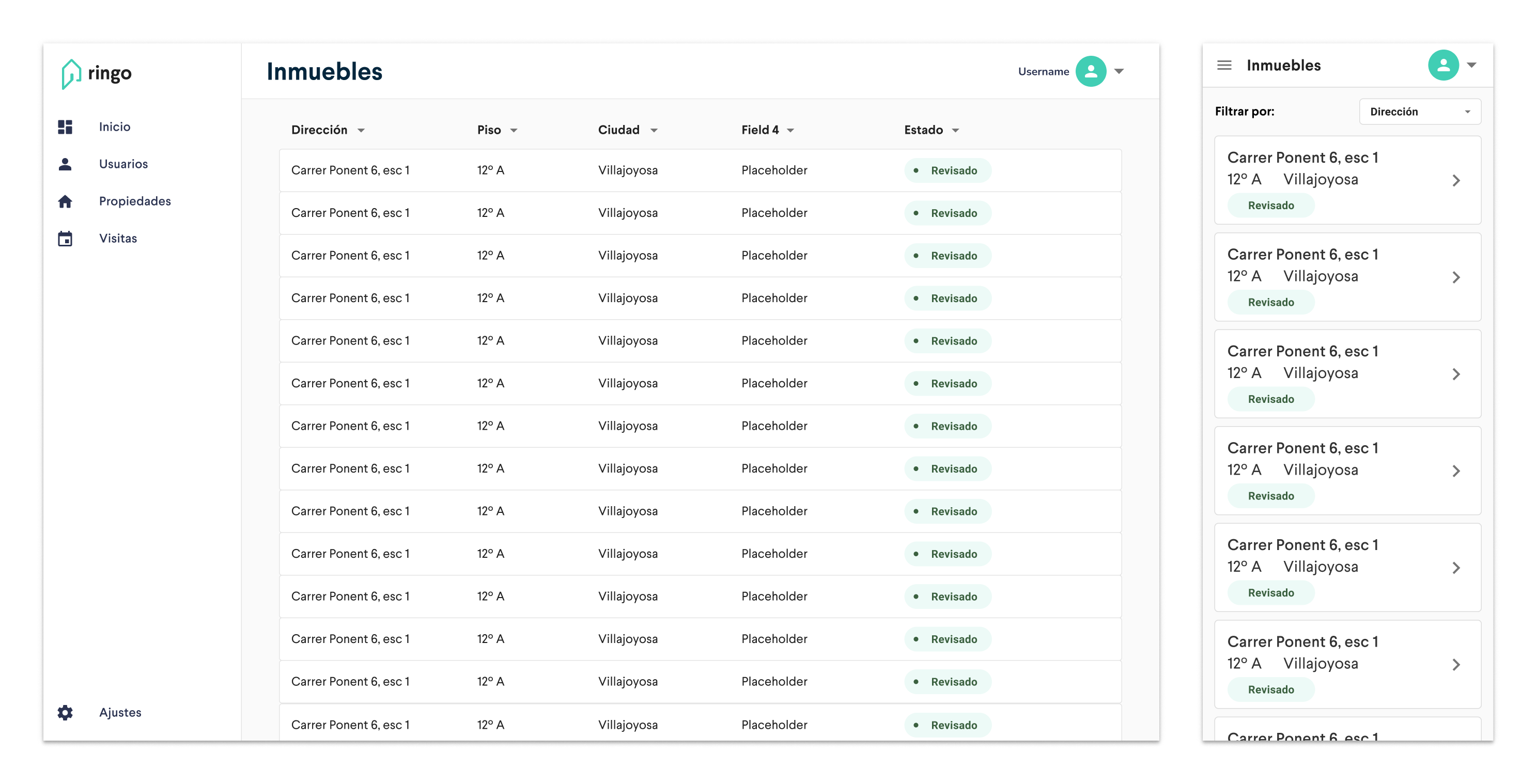Open fourth mobile card chevron arrow

pos(1456,471)
